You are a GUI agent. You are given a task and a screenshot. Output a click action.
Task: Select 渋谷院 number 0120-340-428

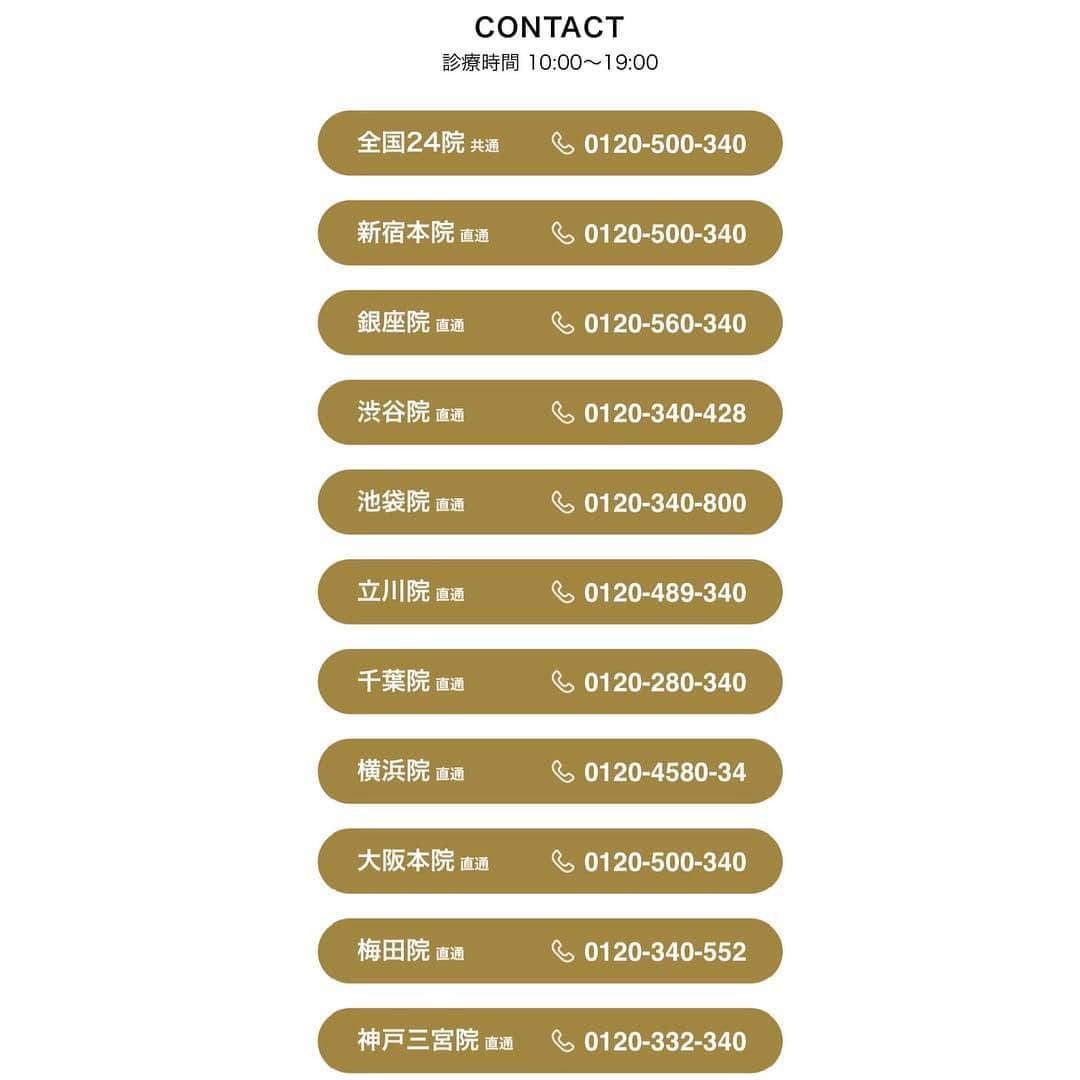[x=665, y=413]
